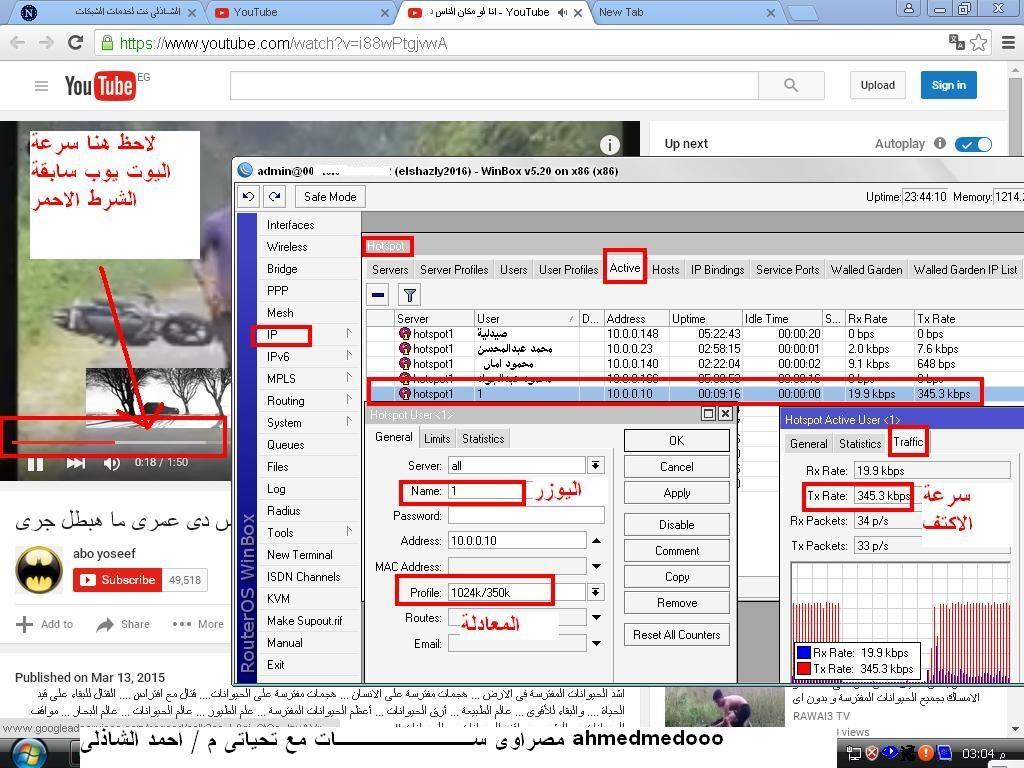Click the YouTube search input field
1024x768 pixels.
tap(494, 86)
